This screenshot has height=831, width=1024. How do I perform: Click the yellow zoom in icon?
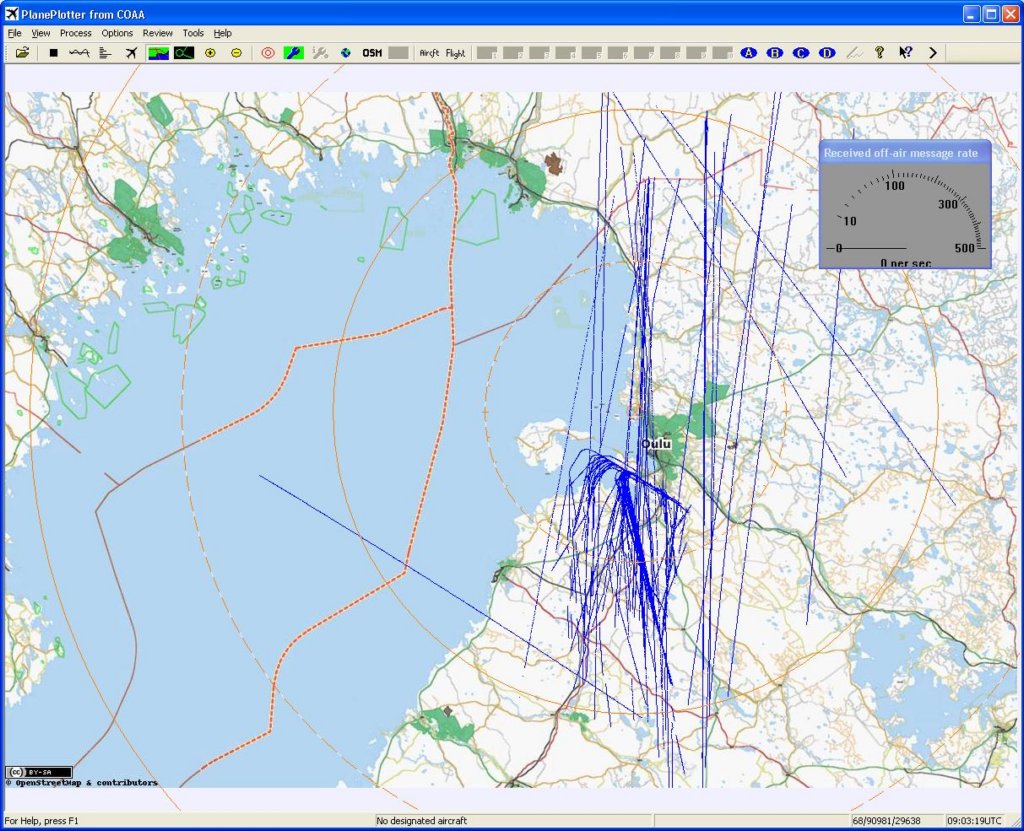pyautogui.click(x=210, y=53)
